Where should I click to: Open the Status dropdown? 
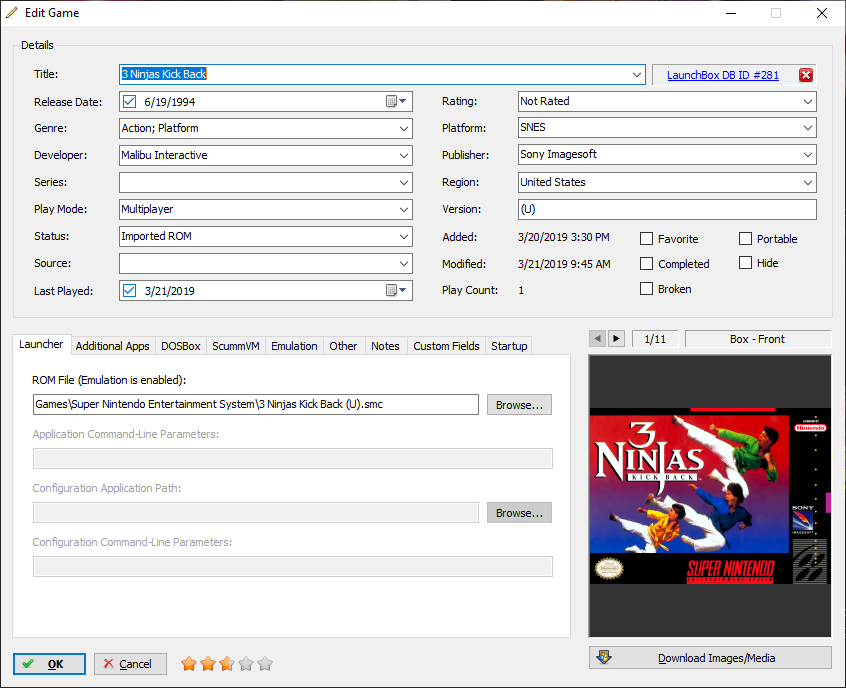404,236
